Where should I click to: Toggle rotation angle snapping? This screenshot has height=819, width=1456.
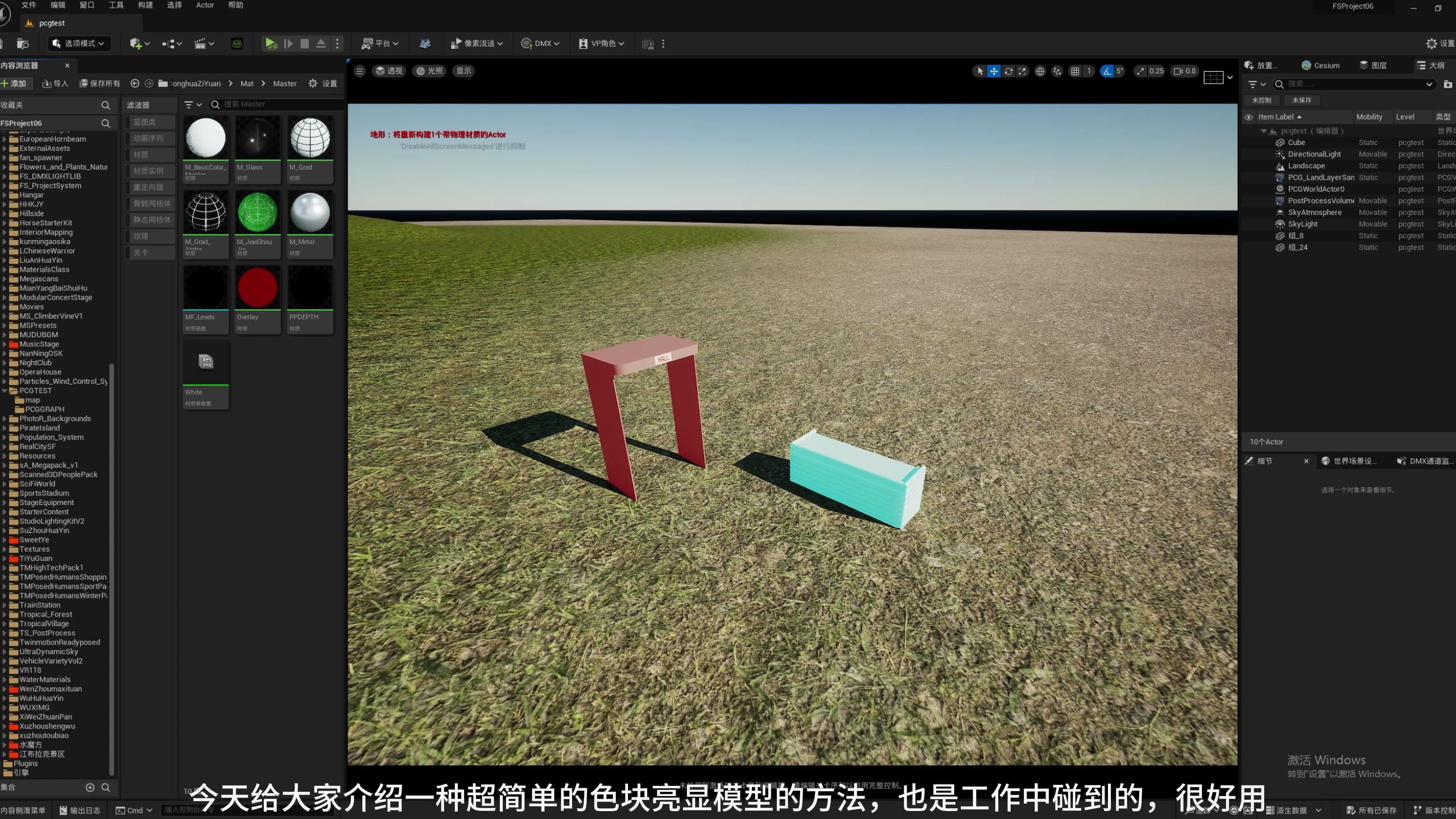point(1107,71)
